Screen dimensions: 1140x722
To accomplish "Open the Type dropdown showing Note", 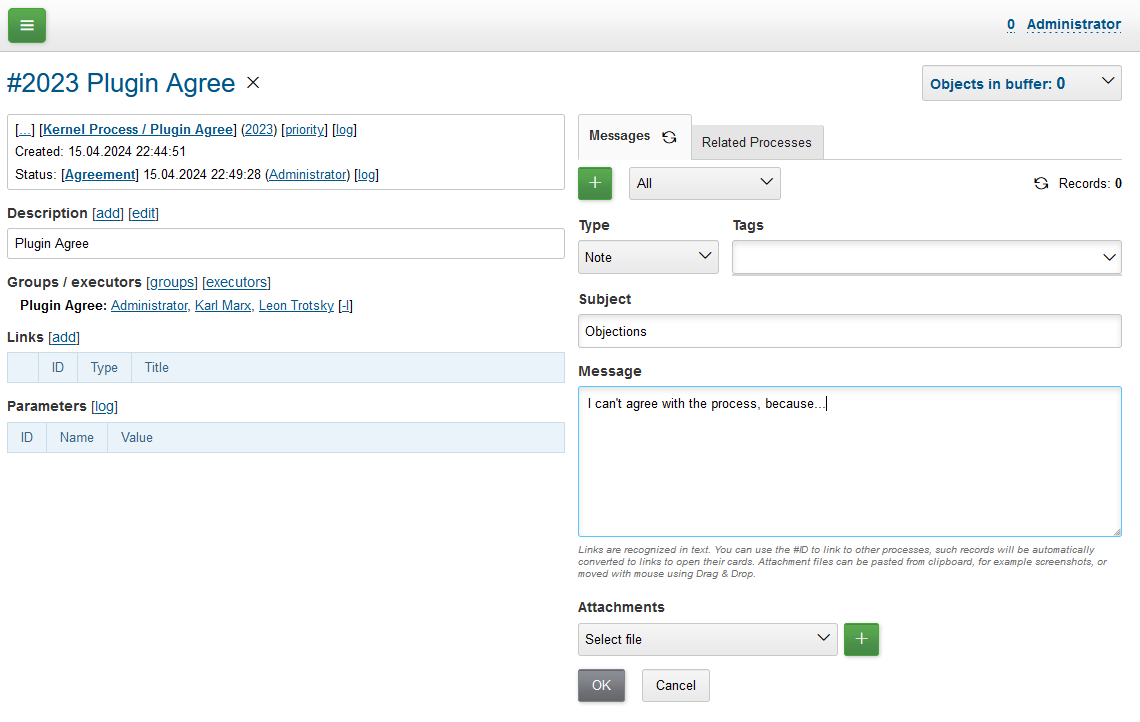I will tap(648, 257).
